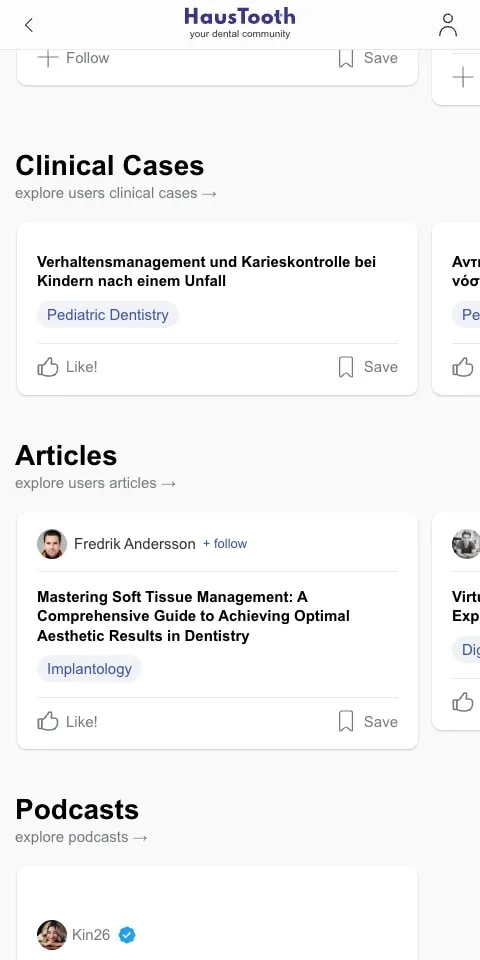
Task: Click the plus Follow icon on top card
Action: (48, 58)
